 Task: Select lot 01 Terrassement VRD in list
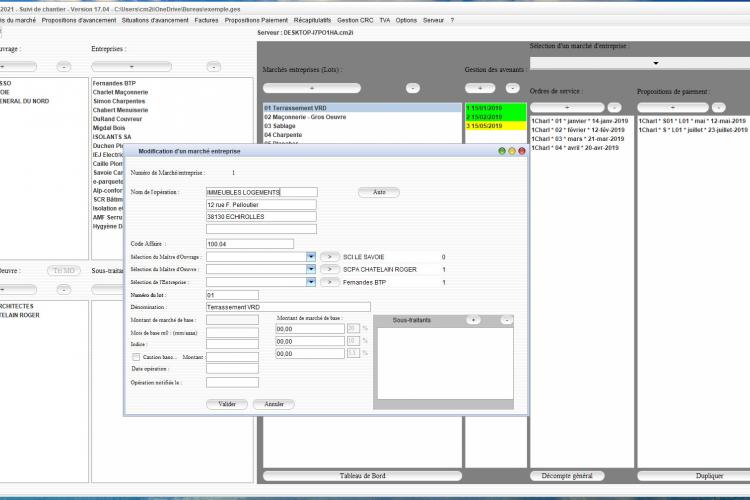tap(363, 108)
